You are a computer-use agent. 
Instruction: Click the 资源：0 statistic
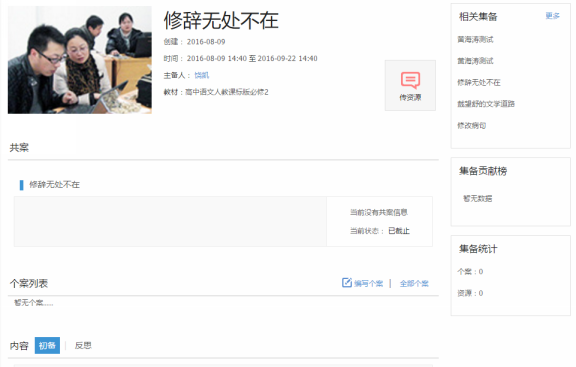point(470,293)
